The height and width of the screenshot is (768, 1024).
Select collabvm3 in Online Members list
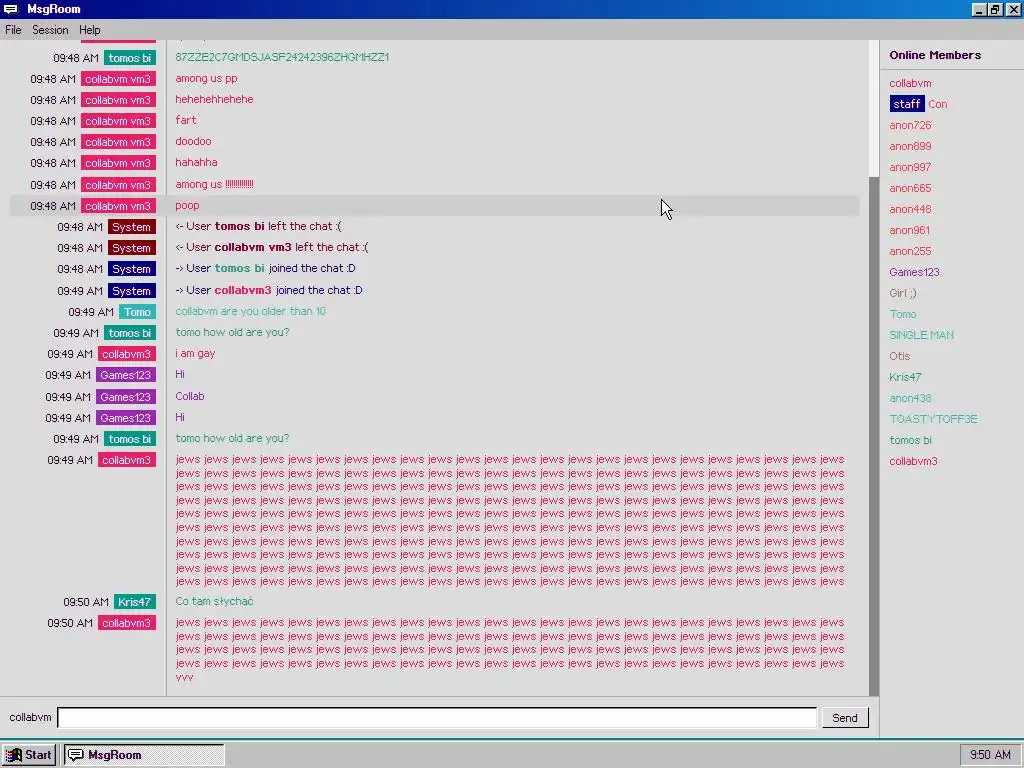coord(913,461)
